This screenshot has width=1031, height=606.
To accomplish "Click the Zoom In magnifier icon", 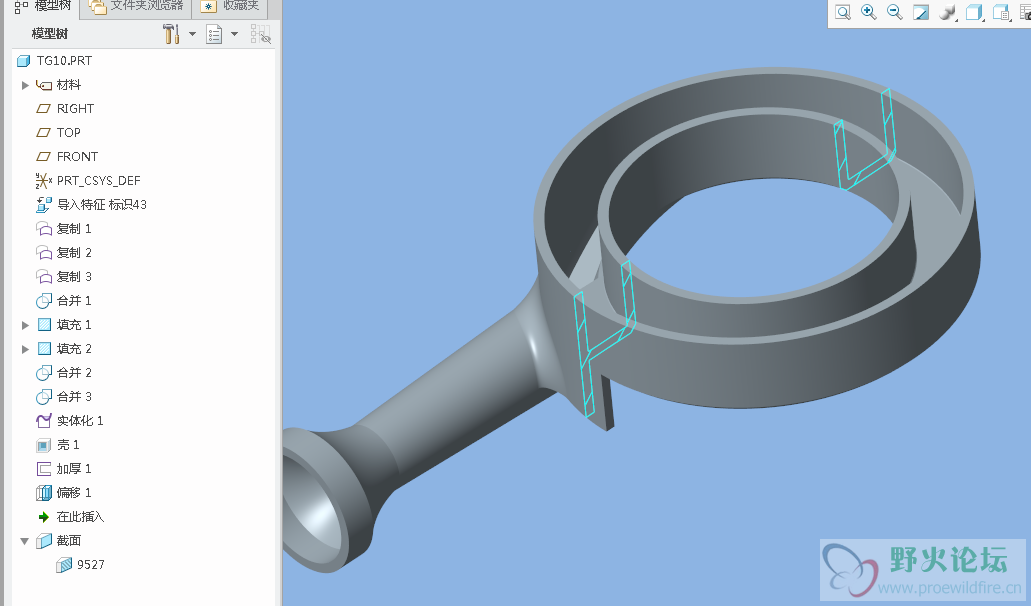I will point(869,12).
